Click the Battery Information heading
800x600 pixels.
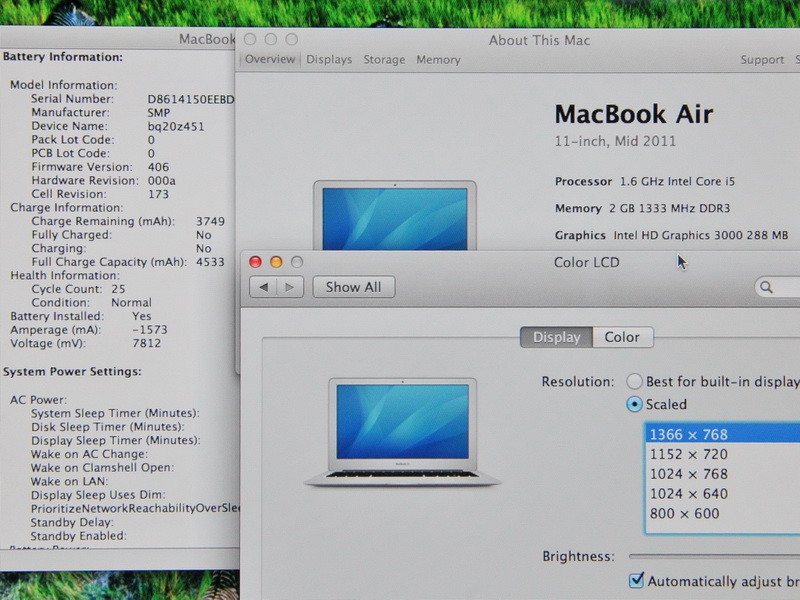63,57
